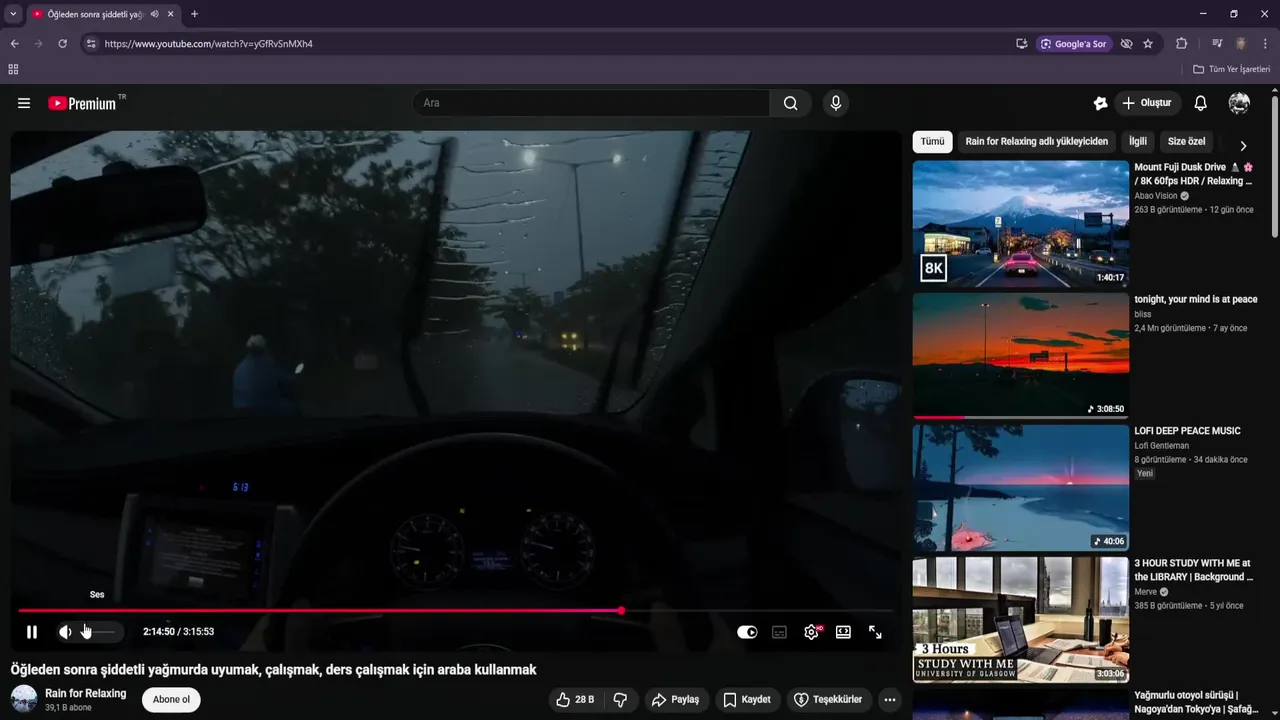The width and height of the screenshot is (1280, 720).
Task: Open Mount Fuji Dusk Drive thumbnail
Action: pyautogui.click(x=1021, y=224)
